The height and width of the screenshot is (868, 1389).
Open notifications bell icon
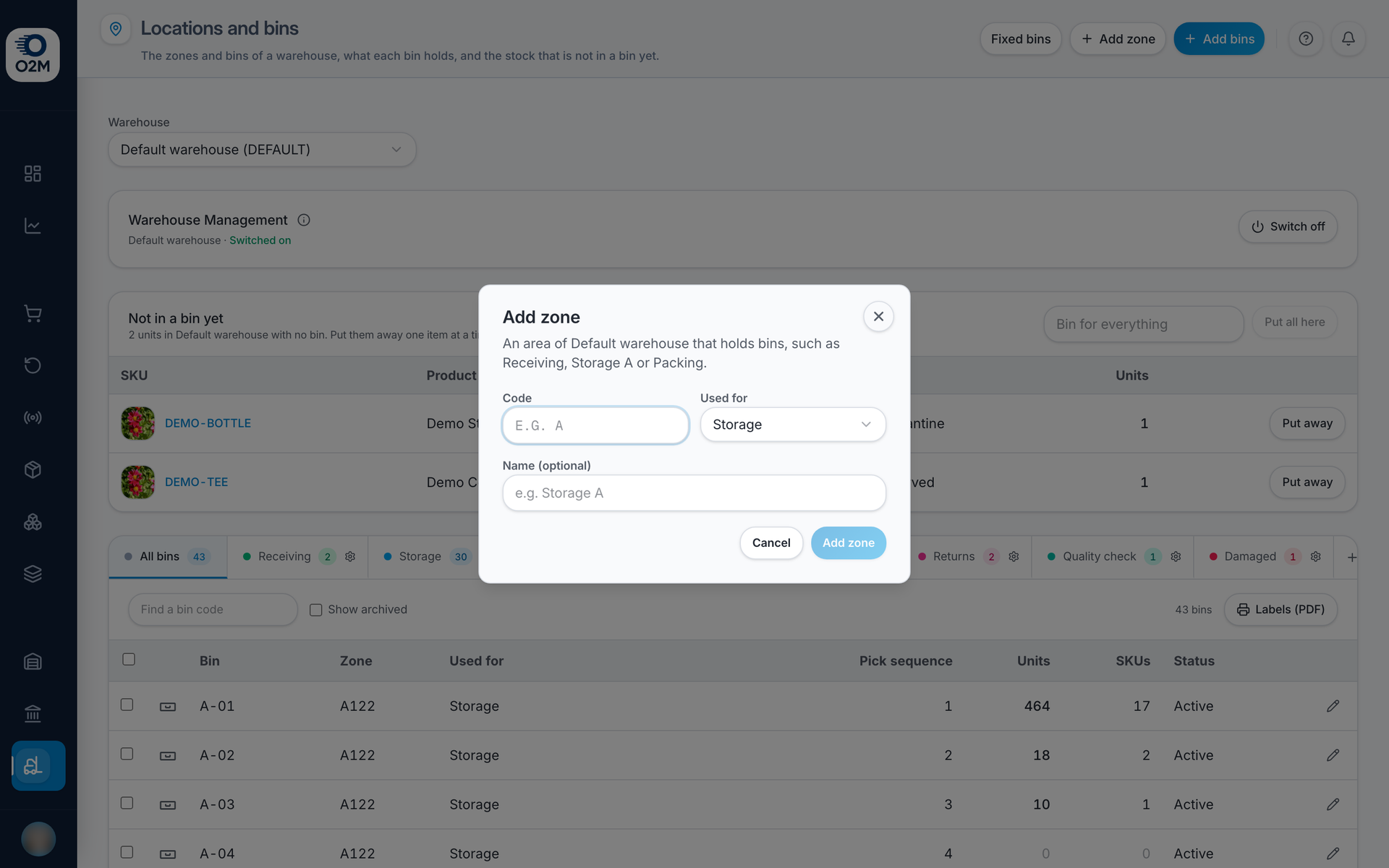(x=1348, y=39)
